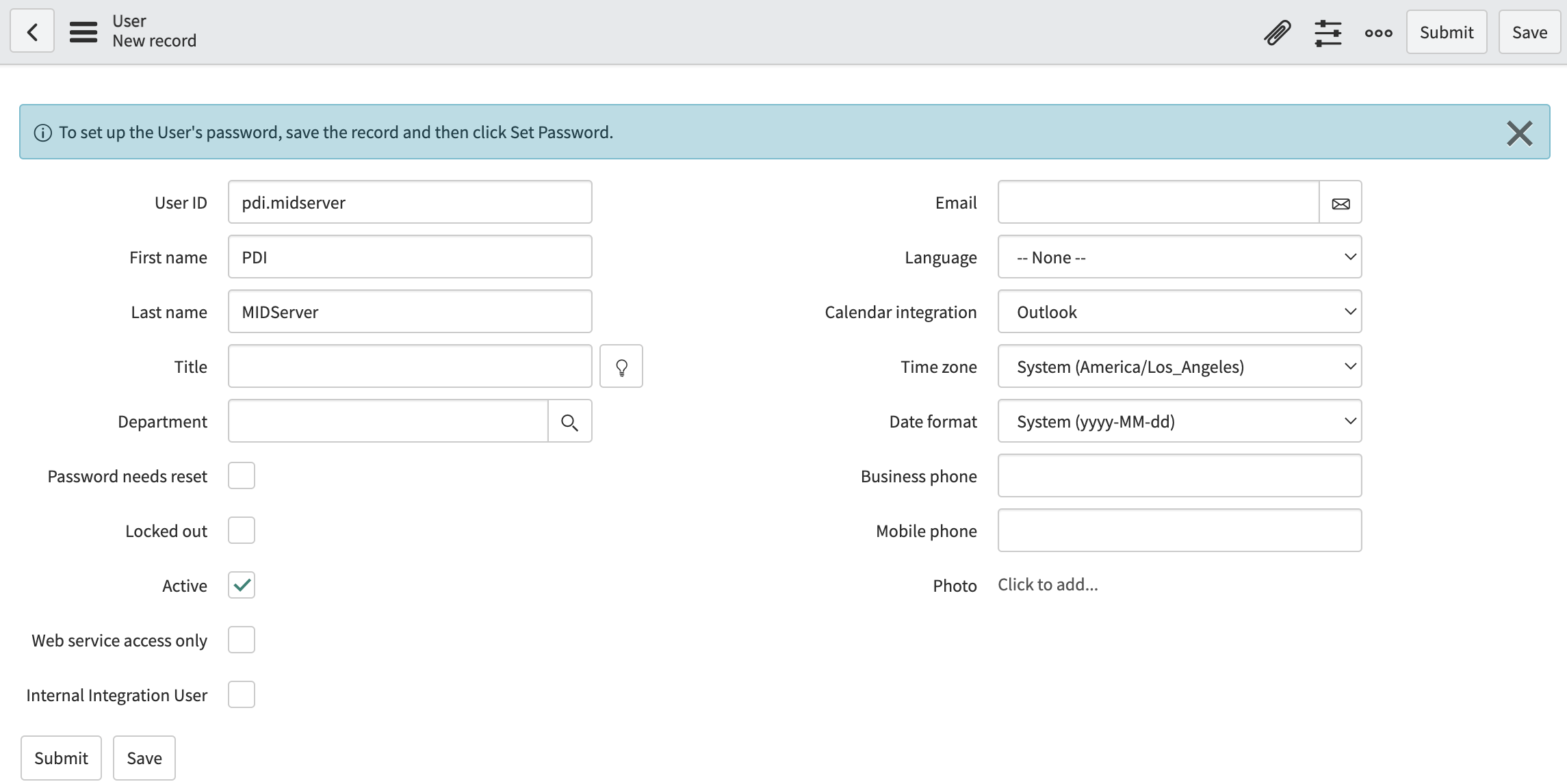This screenshot has height=784, width=1567.
Task: Open the personalize form sliders icon
Action: pyautogui.click(x=1328, y=32)
